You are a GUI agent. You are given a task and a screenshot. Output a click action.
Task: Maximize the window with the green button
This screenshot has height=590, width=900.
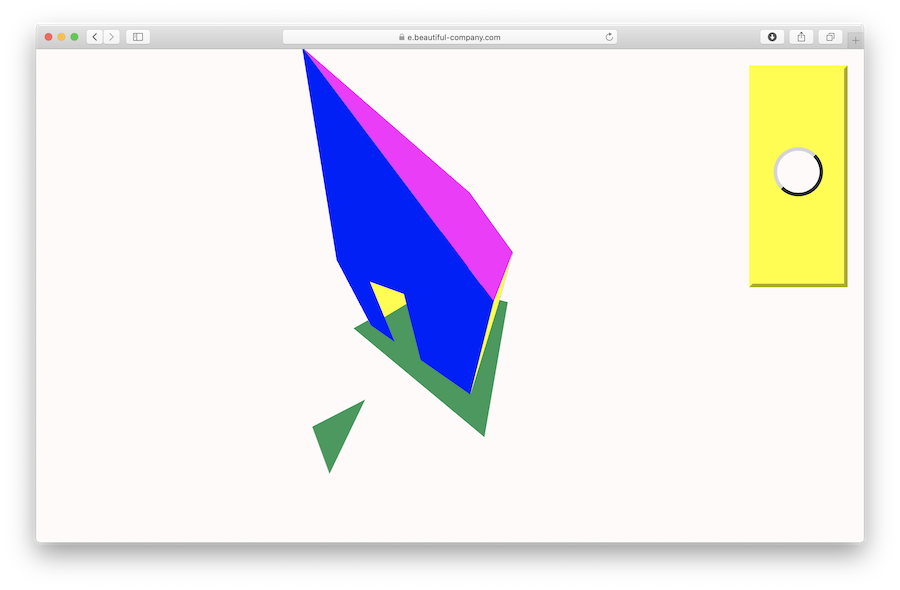tap(74, 37)
